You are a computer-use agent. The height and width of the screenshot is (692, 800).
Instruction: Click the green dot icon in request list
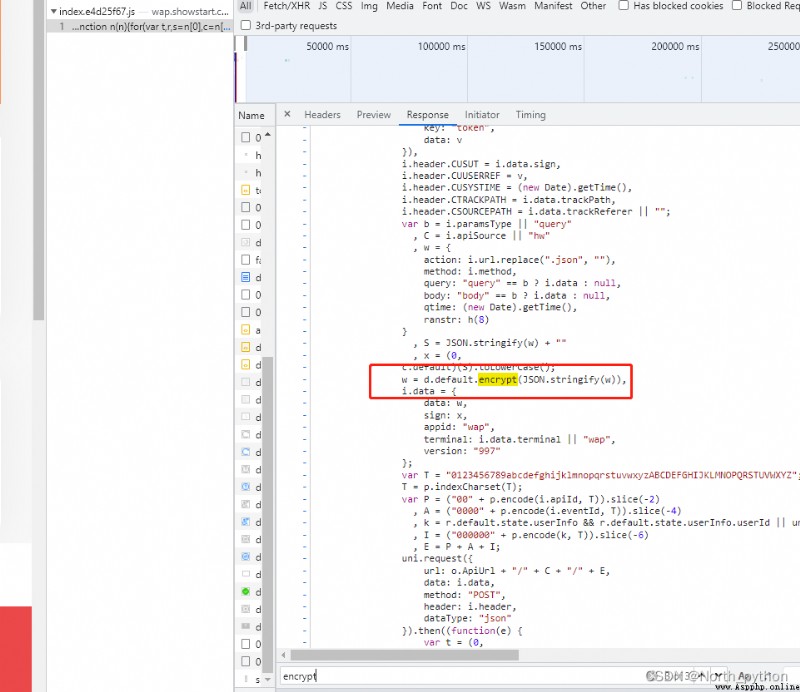tap(245, 591)
